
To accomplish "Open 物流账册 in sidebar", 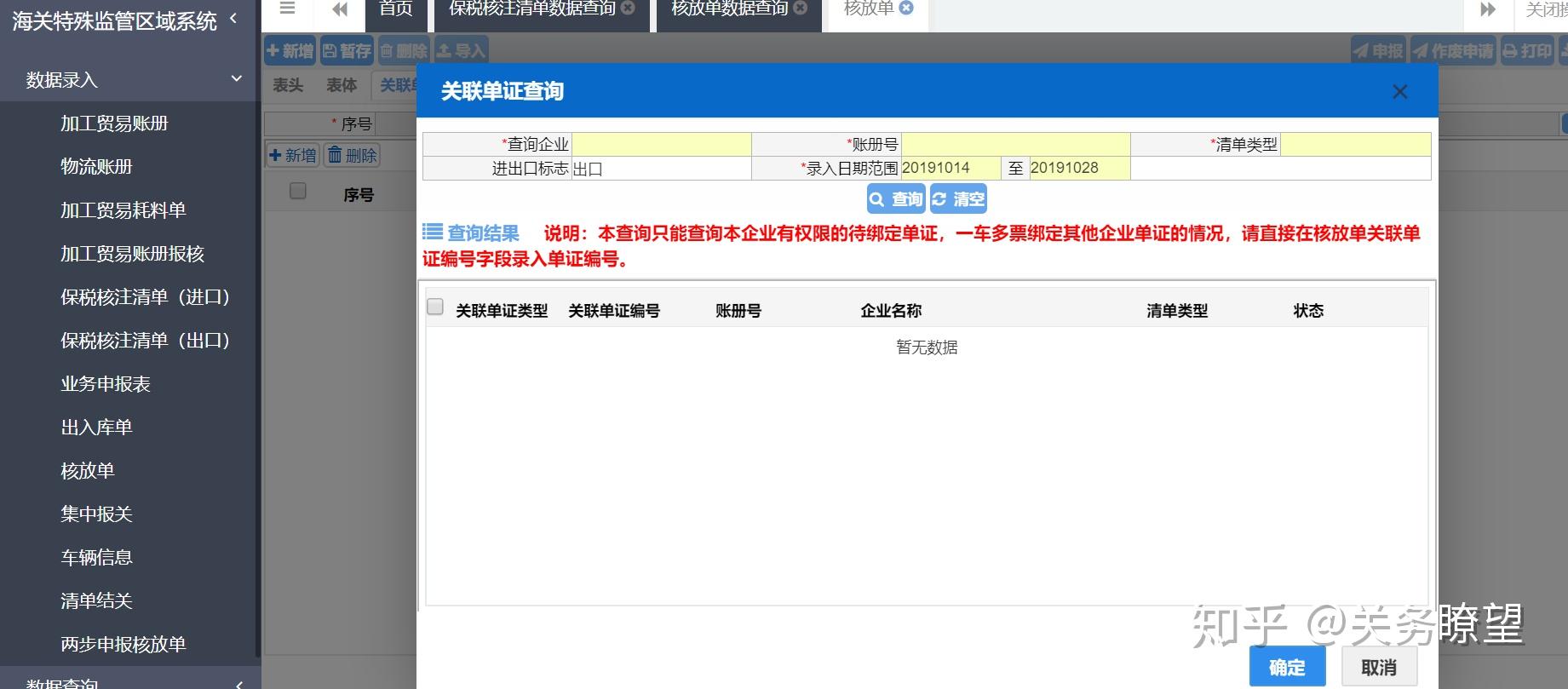I will click(96, 166).
